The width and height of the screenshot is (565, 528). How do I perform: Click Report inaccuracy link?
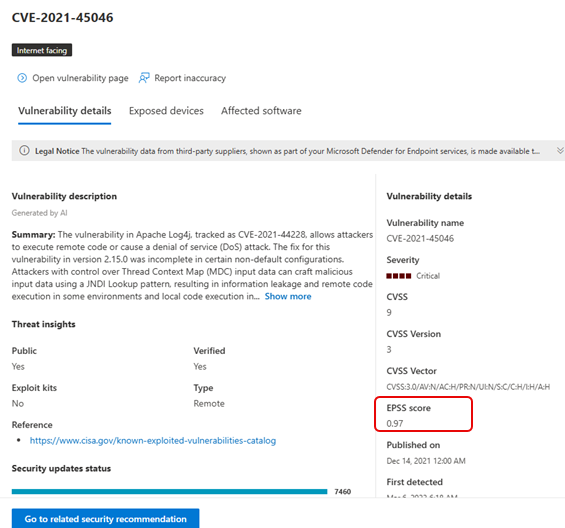(x=190, y=78)
